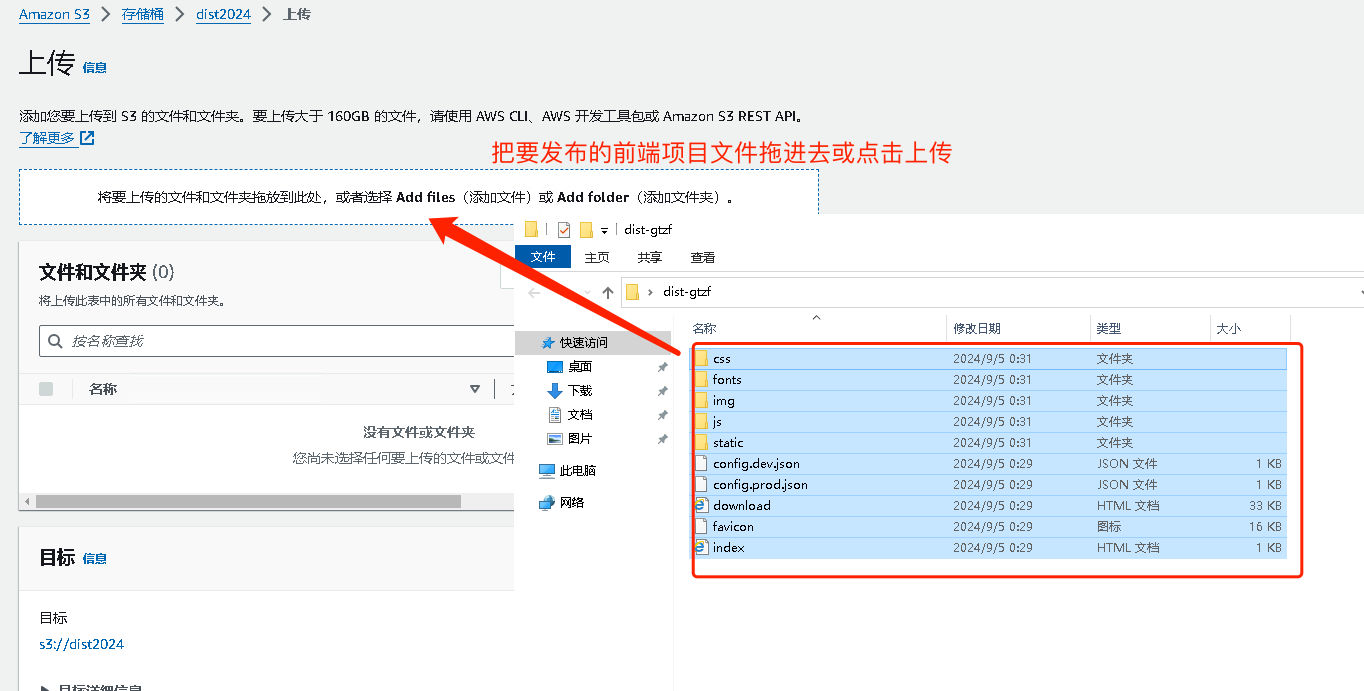
Task: Select 图片 in the navigation pane
Action: (x=580, y=438)
